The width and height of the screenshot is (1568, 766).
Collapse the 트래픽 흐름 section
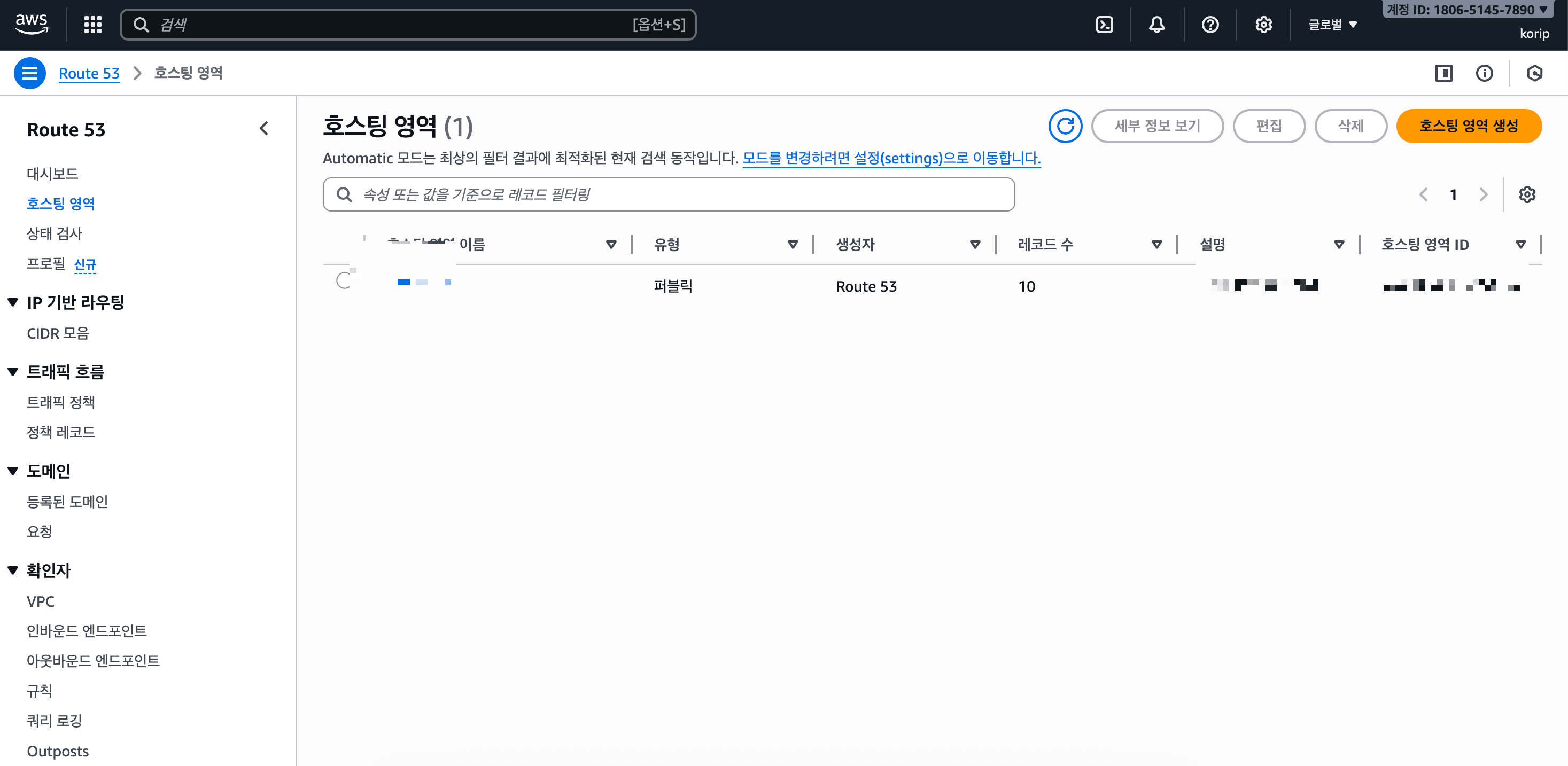tap(13, 372)
